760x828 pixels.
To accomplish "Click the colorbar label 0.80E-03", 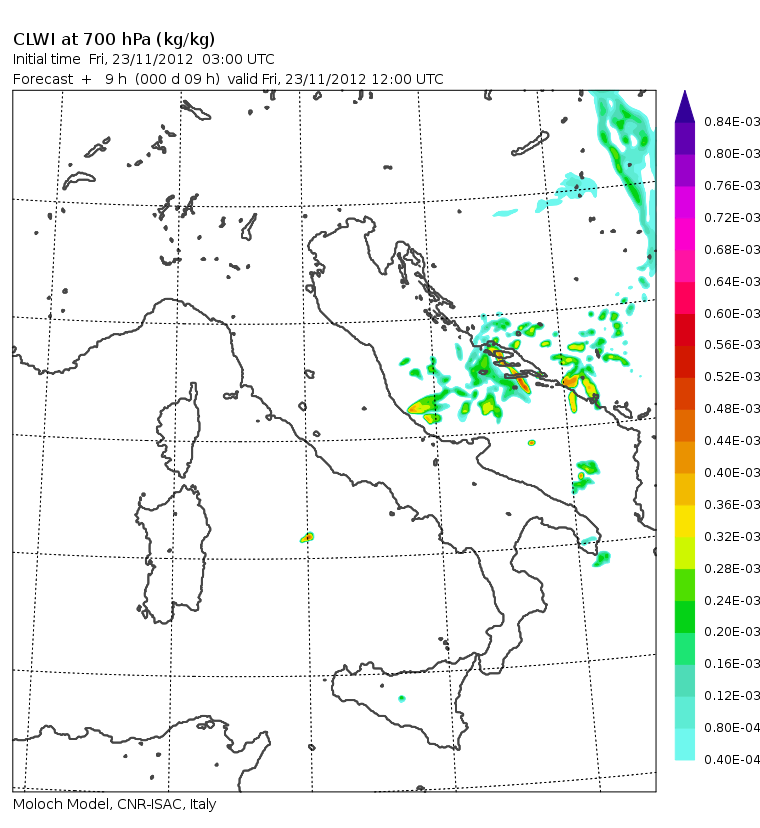I will 732,154.
